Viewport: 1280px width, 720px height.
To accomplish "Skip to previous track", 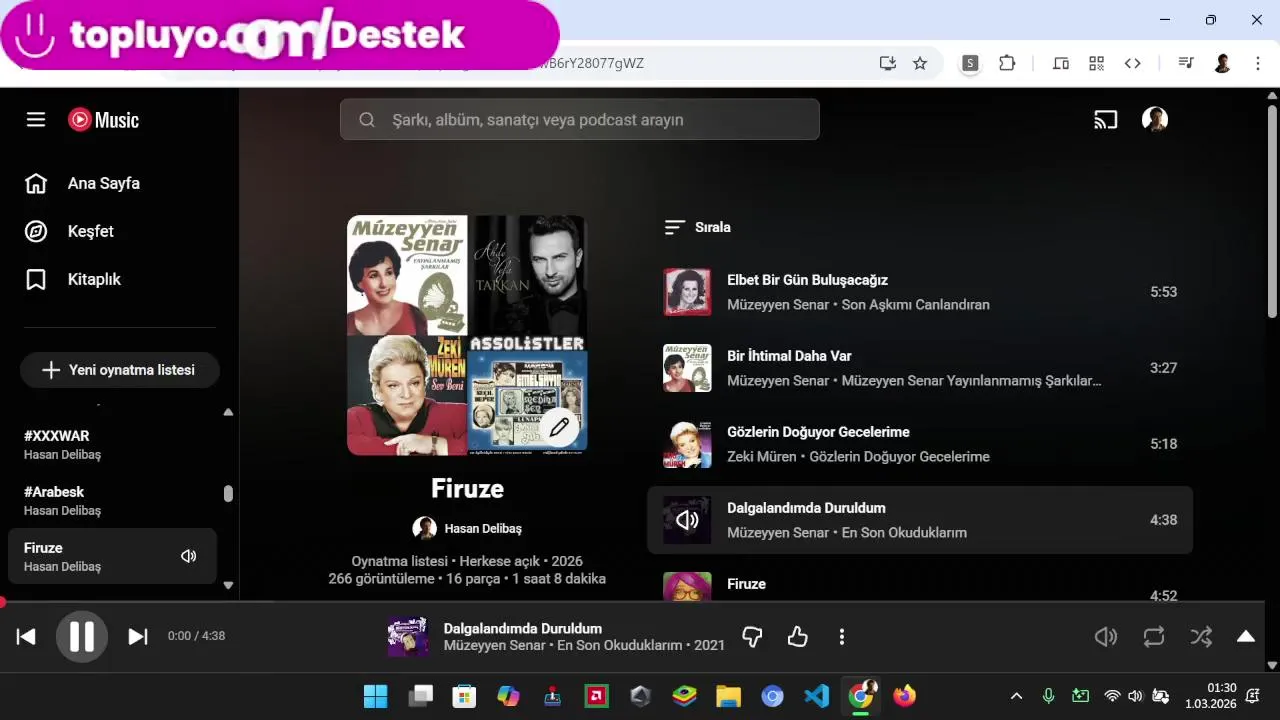I will 26,637.
